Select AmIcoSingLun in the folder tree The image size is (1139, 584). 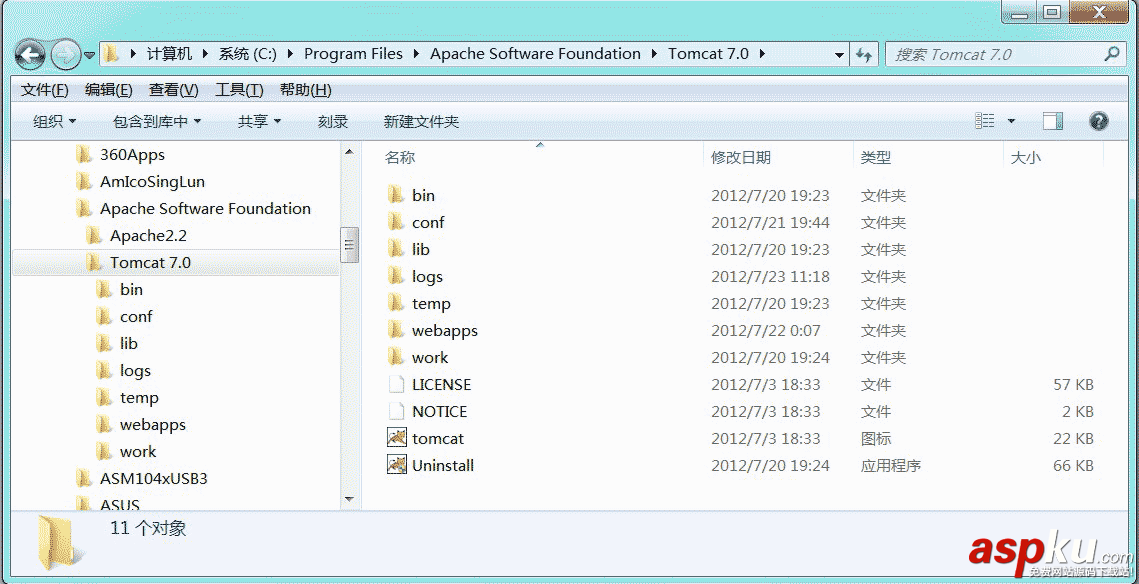coord(153,182)
